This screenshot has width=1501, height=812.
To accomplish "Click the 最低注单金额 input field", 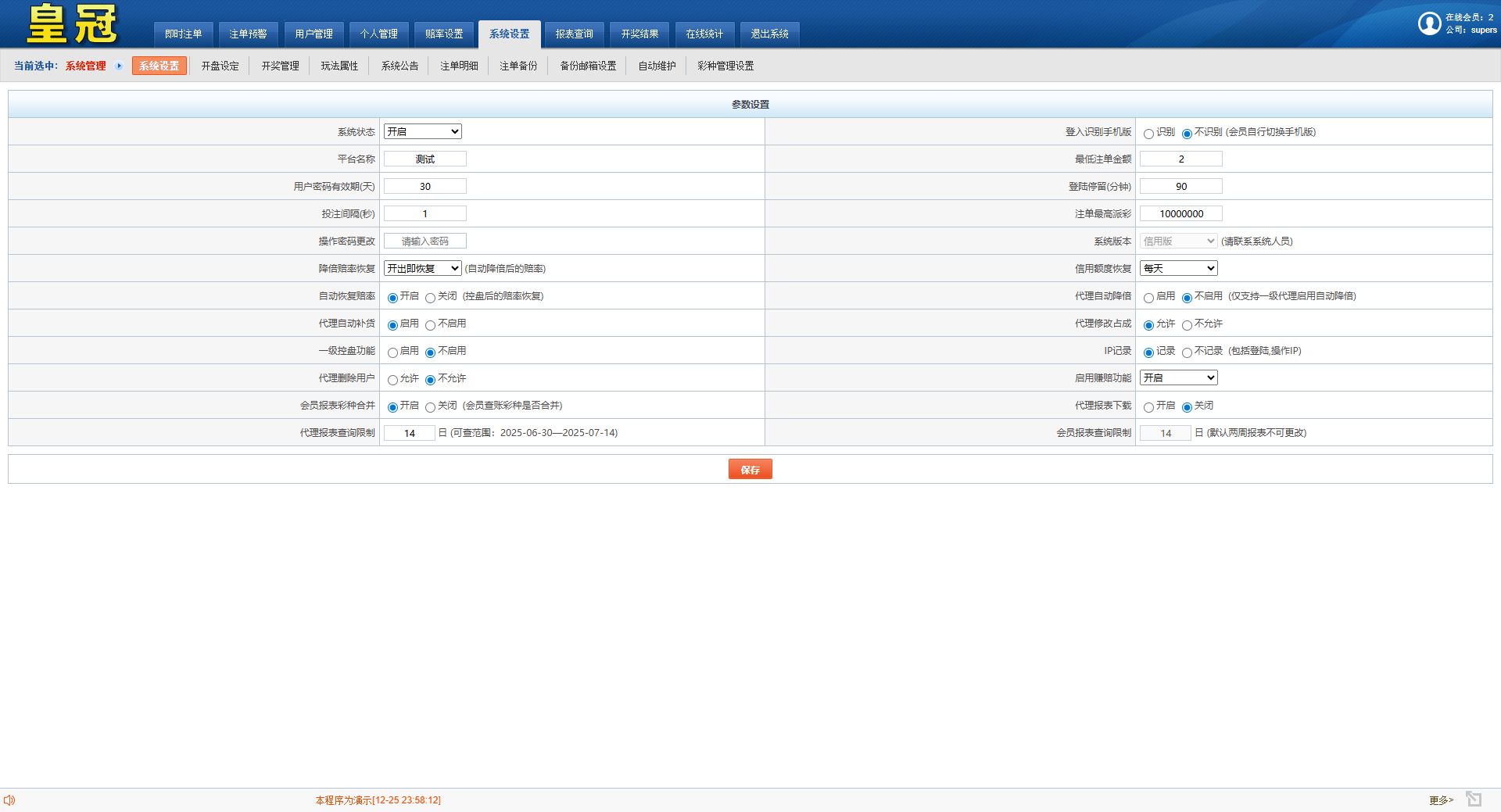I will [1181, 159].
